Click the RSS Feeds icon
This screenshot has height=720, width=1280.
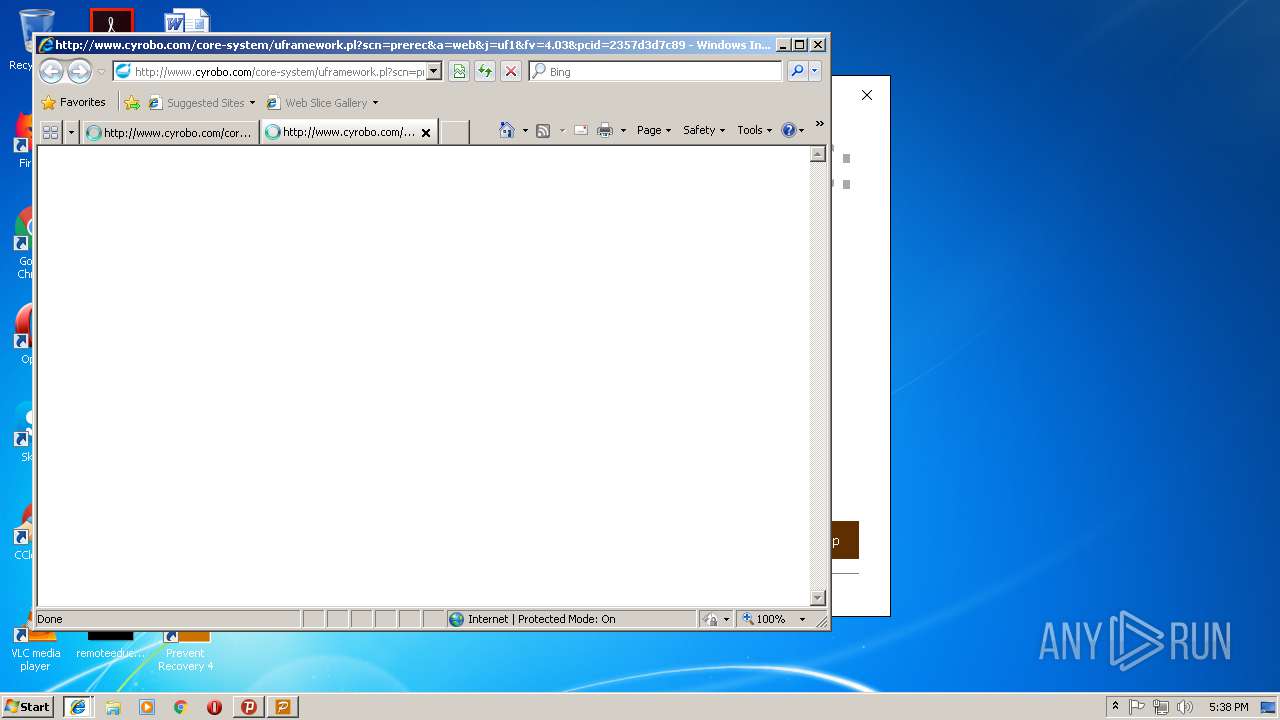point(543,130)
